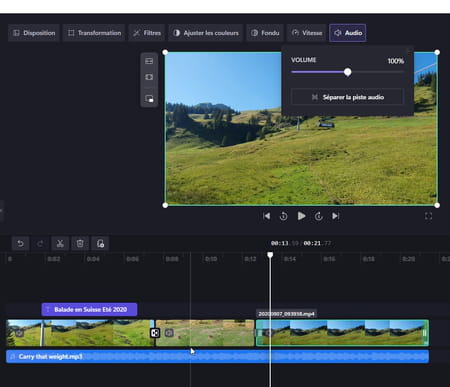Viewport: 450px width, 387px height.
Task: Open the Transformation tab
Action: pyautogui.click(x=94, y=33)
